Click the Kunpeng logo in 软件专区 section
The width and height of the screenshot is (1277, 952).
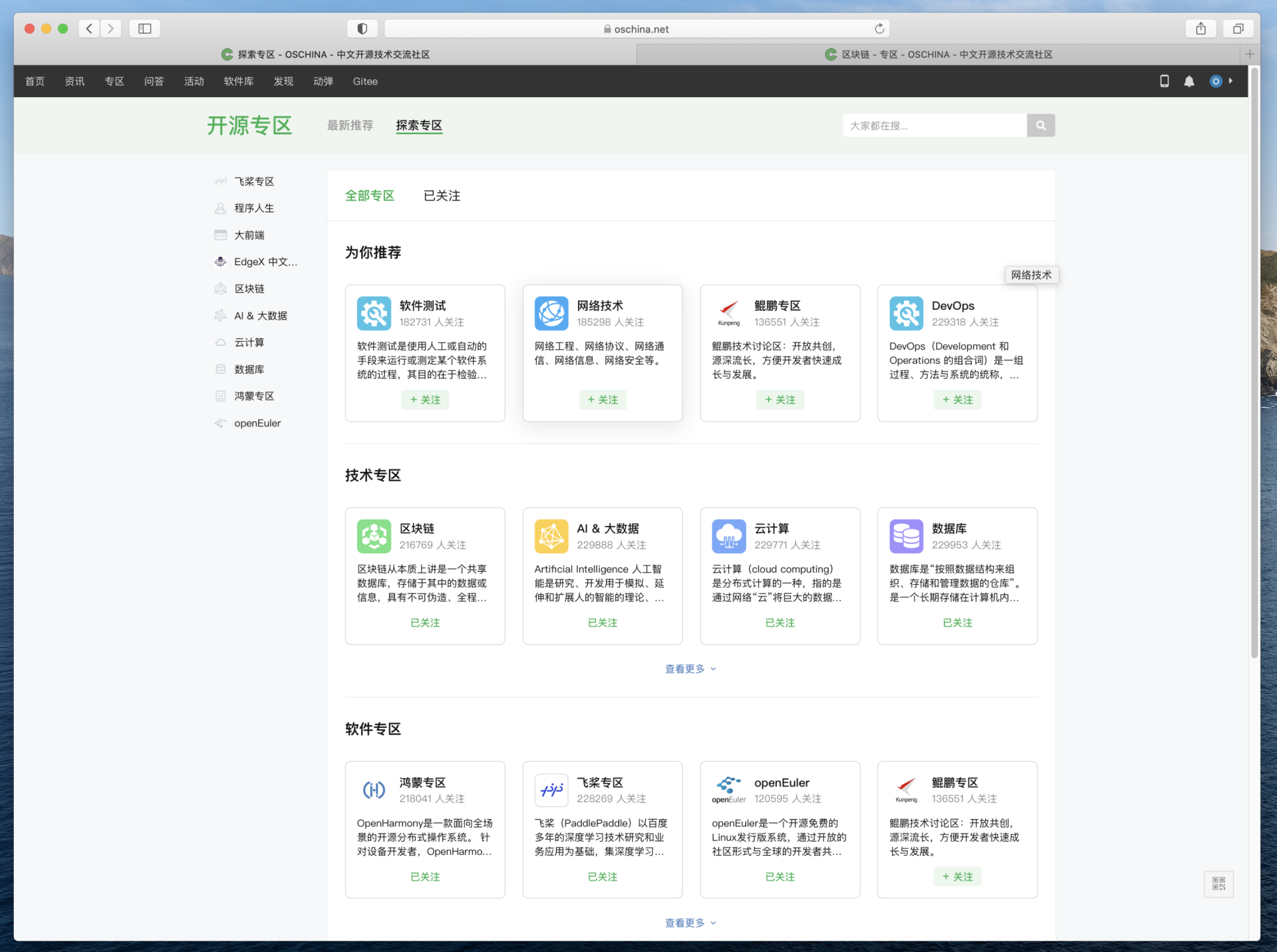[x=906, y=790]
